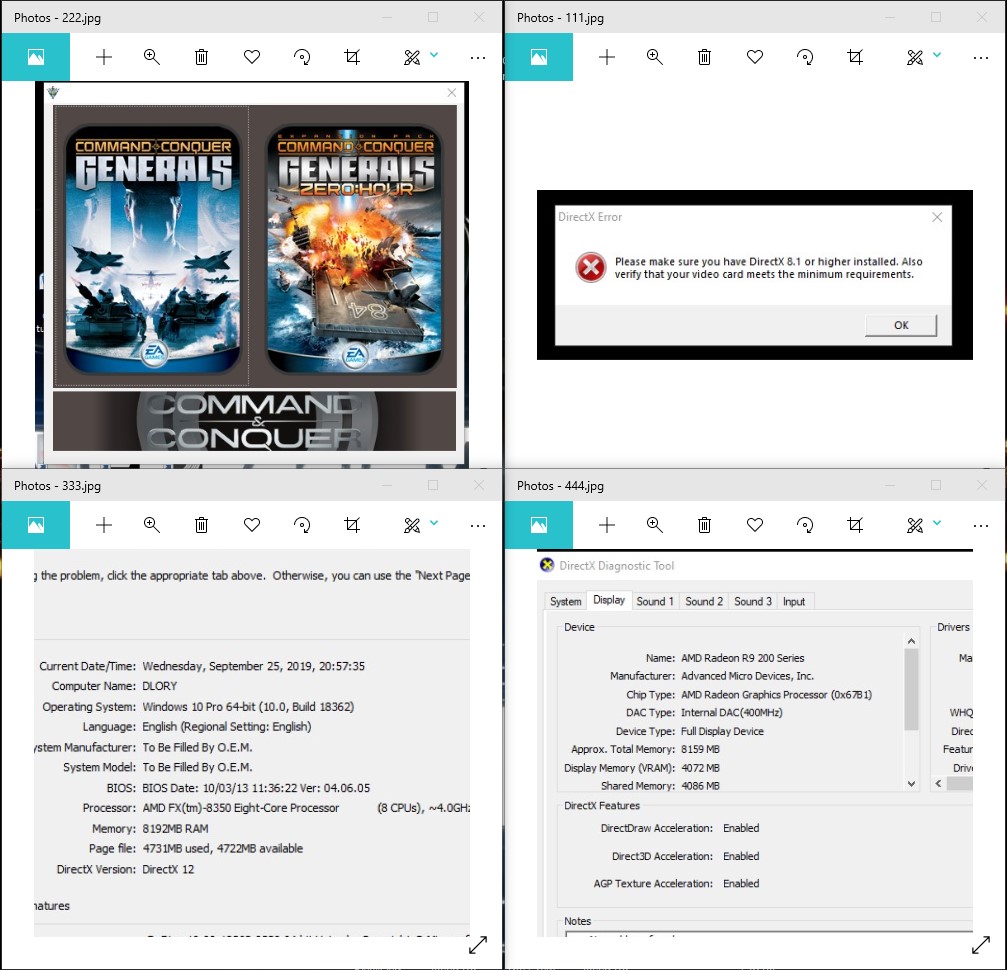Switch to the Sound 2 tab
The height and width of the screenshot is (970, 1007).
coord(704,601)
